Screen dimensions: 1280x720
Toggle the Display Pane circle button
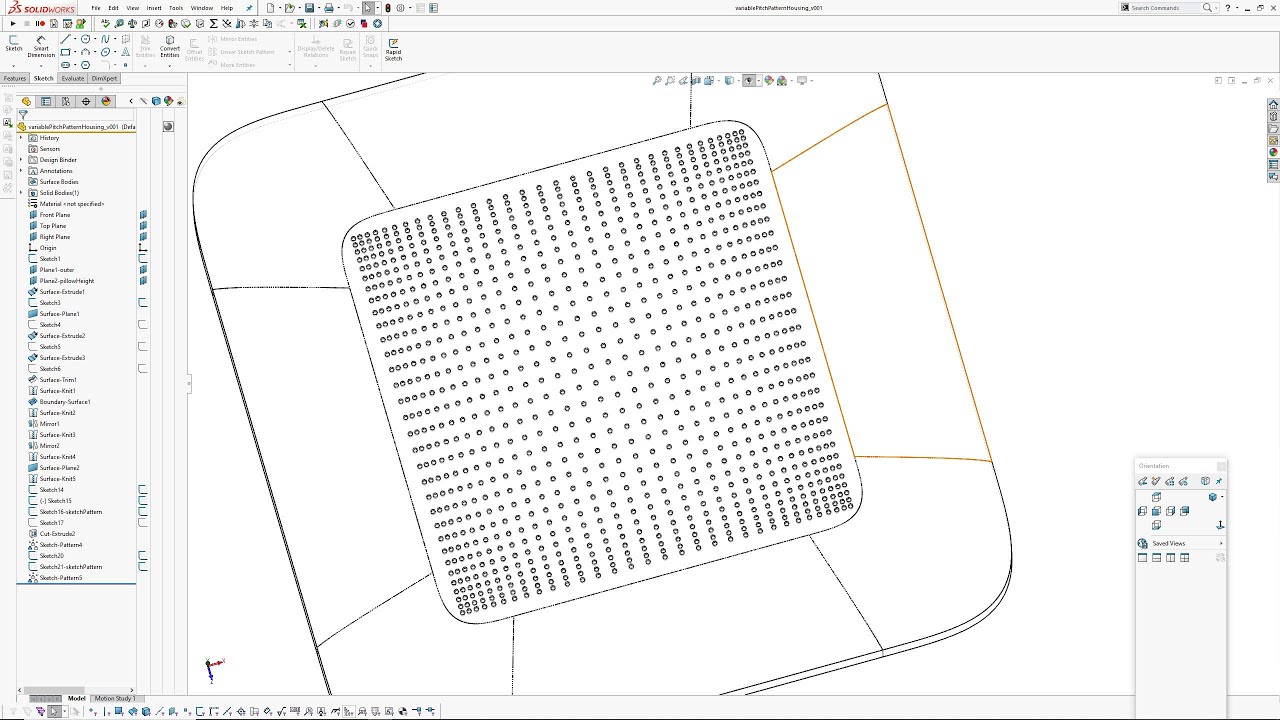pos(168,126)
